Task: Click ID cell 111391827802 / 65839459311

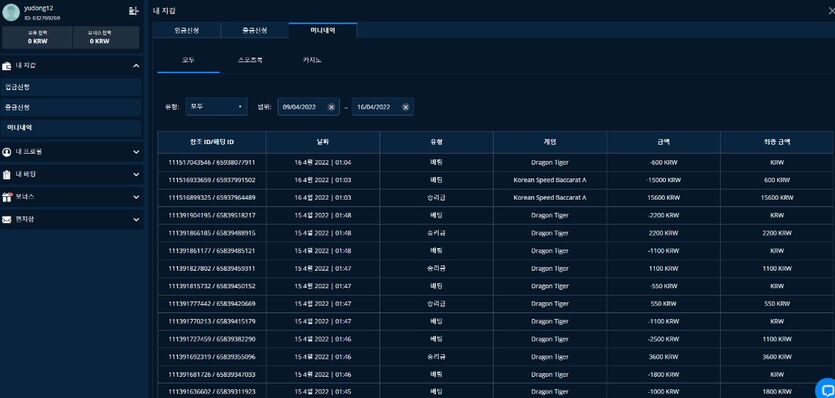Action: [212, 269]
